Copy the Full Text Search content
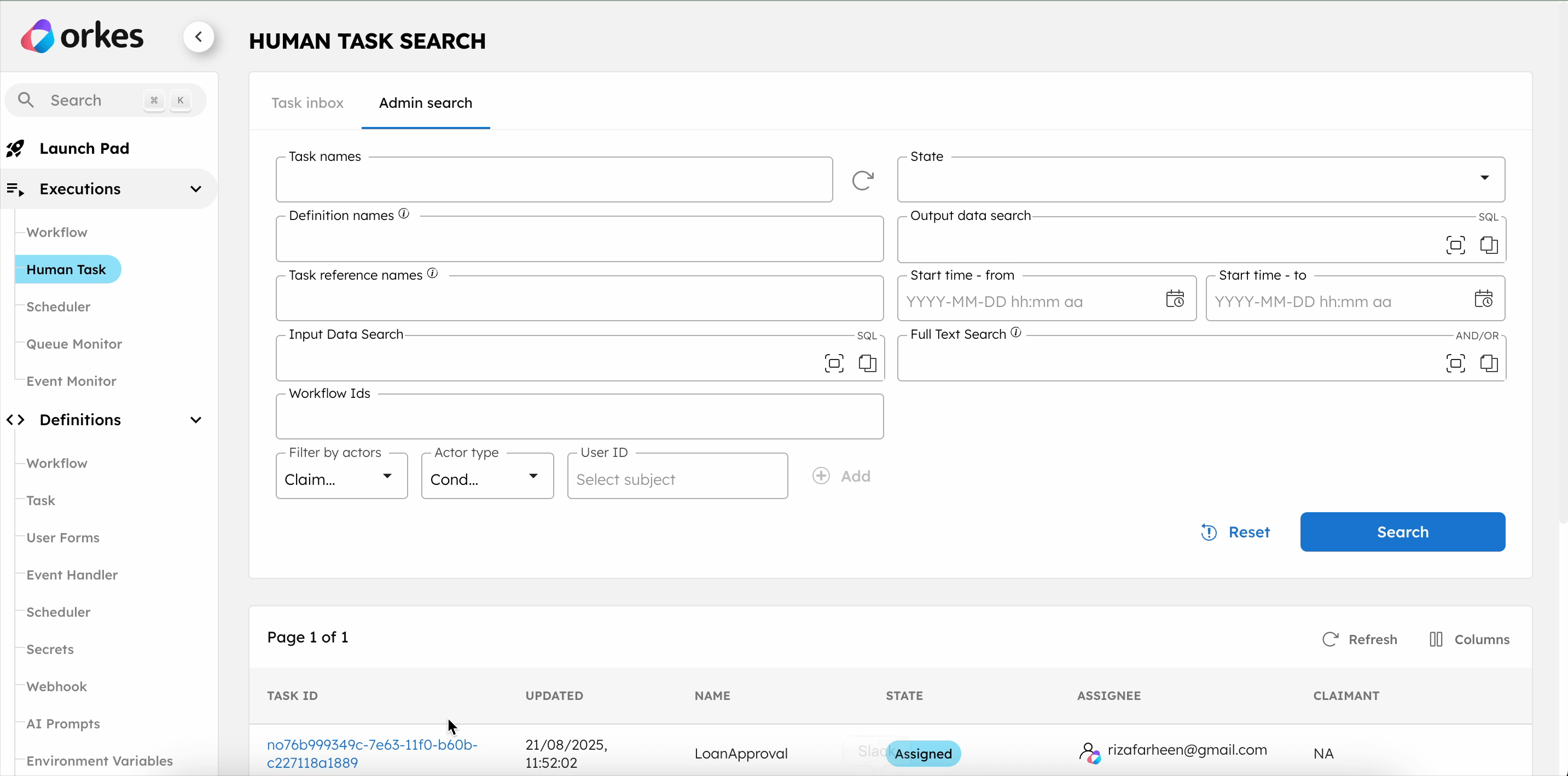Viewport: 1568px width, 776px height. tap(1489, 363)
